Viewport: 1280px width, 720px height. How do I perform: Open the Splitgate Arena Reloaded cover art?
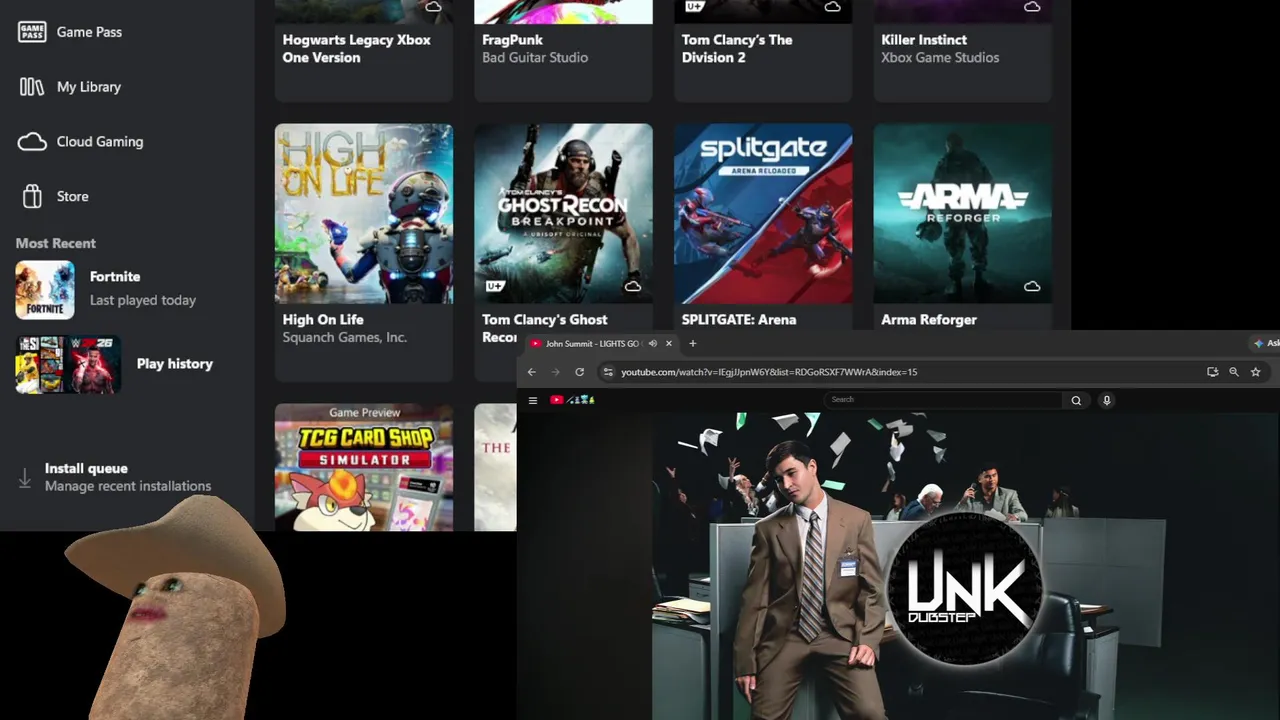[x=763, y=214]
